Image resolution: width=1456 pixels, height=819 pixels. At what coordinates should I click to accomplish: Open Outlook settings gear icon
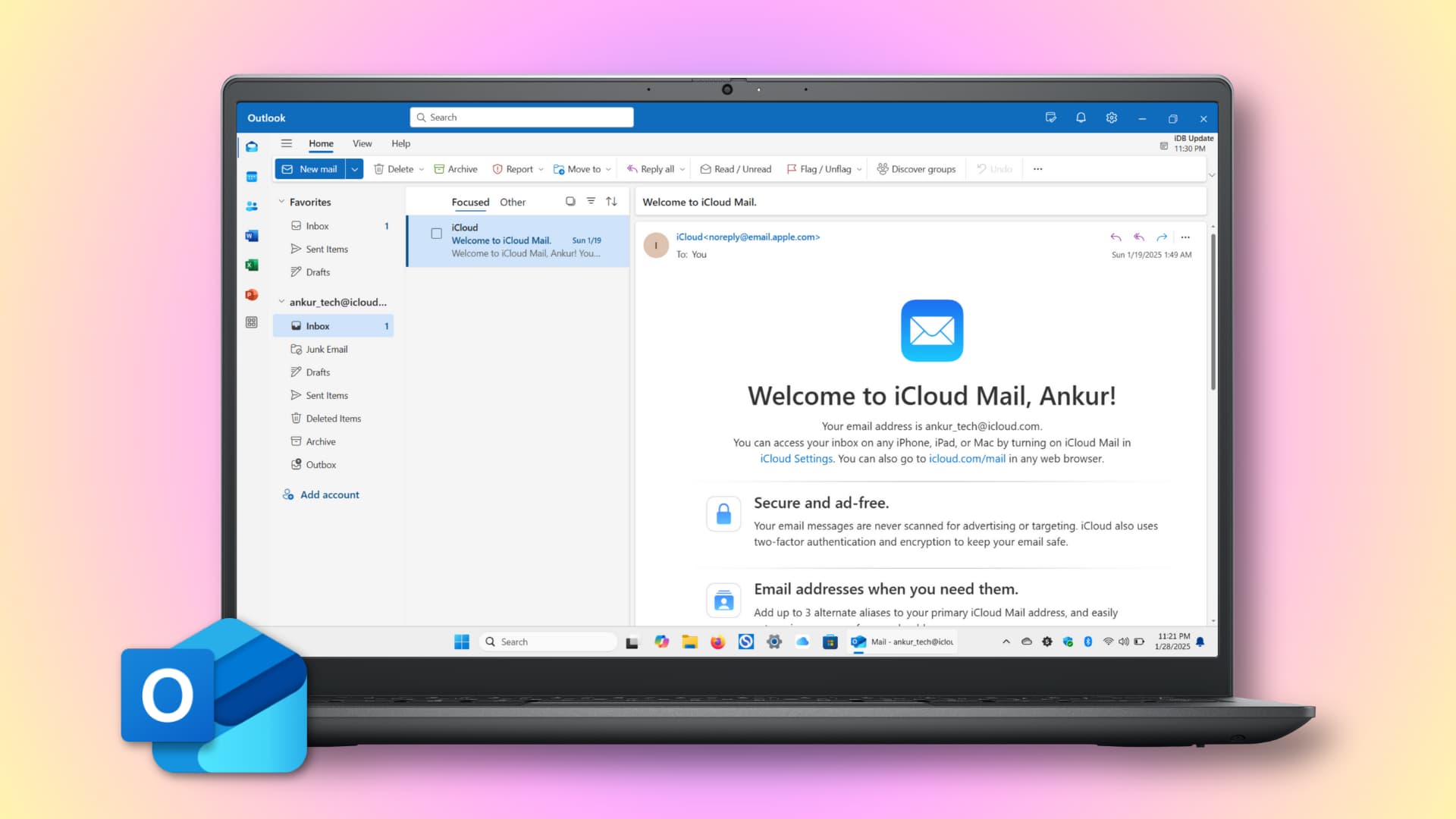tap(1111, 118)
